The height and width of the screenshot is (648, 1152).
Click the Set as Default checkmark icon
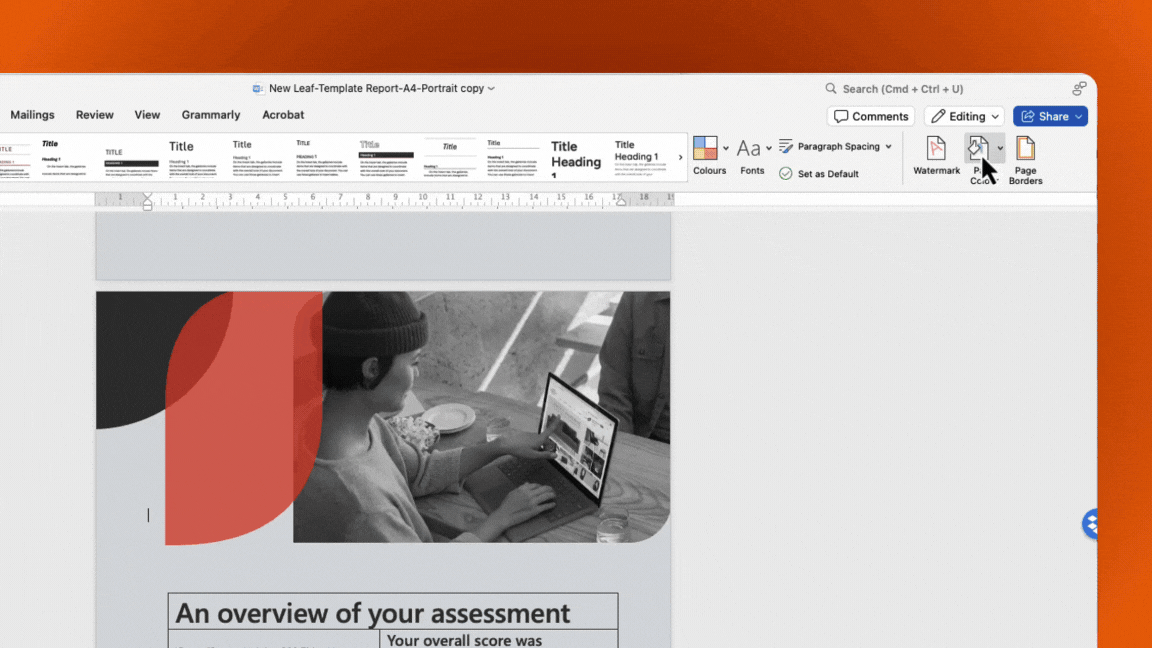coord(785,173)
